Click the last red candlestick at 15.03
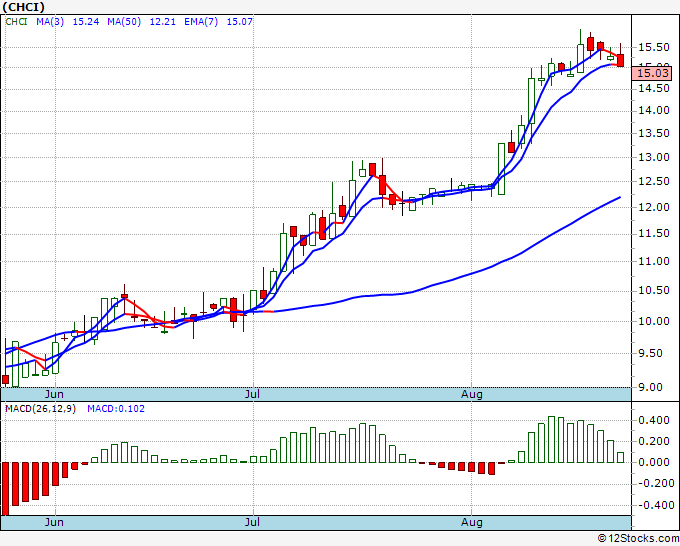 coord(621,60)
